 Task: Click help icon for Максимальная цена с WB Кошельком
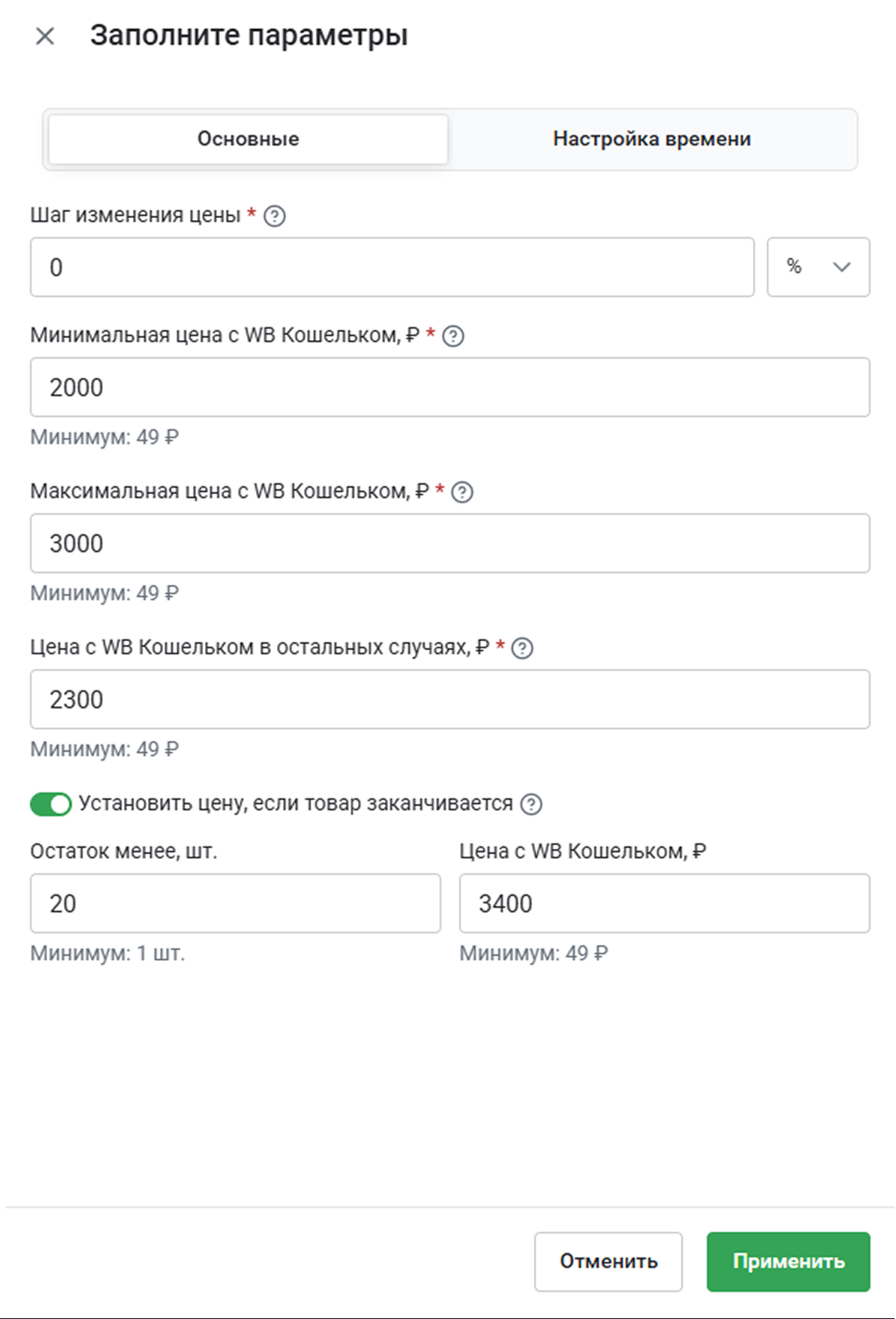coord(462,492)
